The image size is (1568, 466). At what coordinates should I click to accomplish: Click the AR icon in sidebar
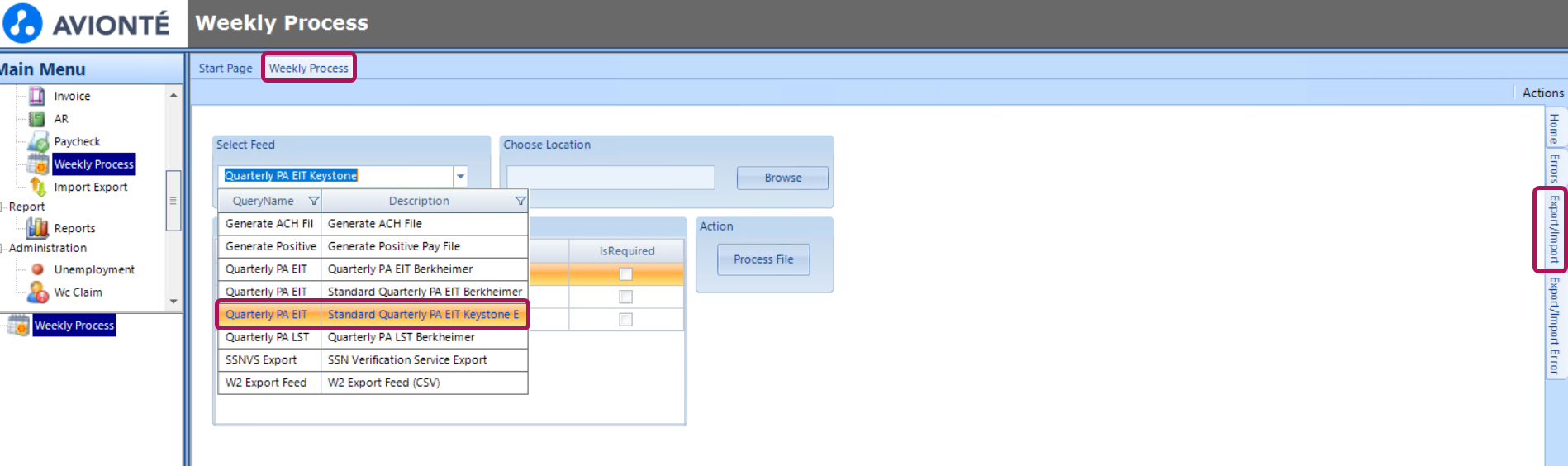37,119
